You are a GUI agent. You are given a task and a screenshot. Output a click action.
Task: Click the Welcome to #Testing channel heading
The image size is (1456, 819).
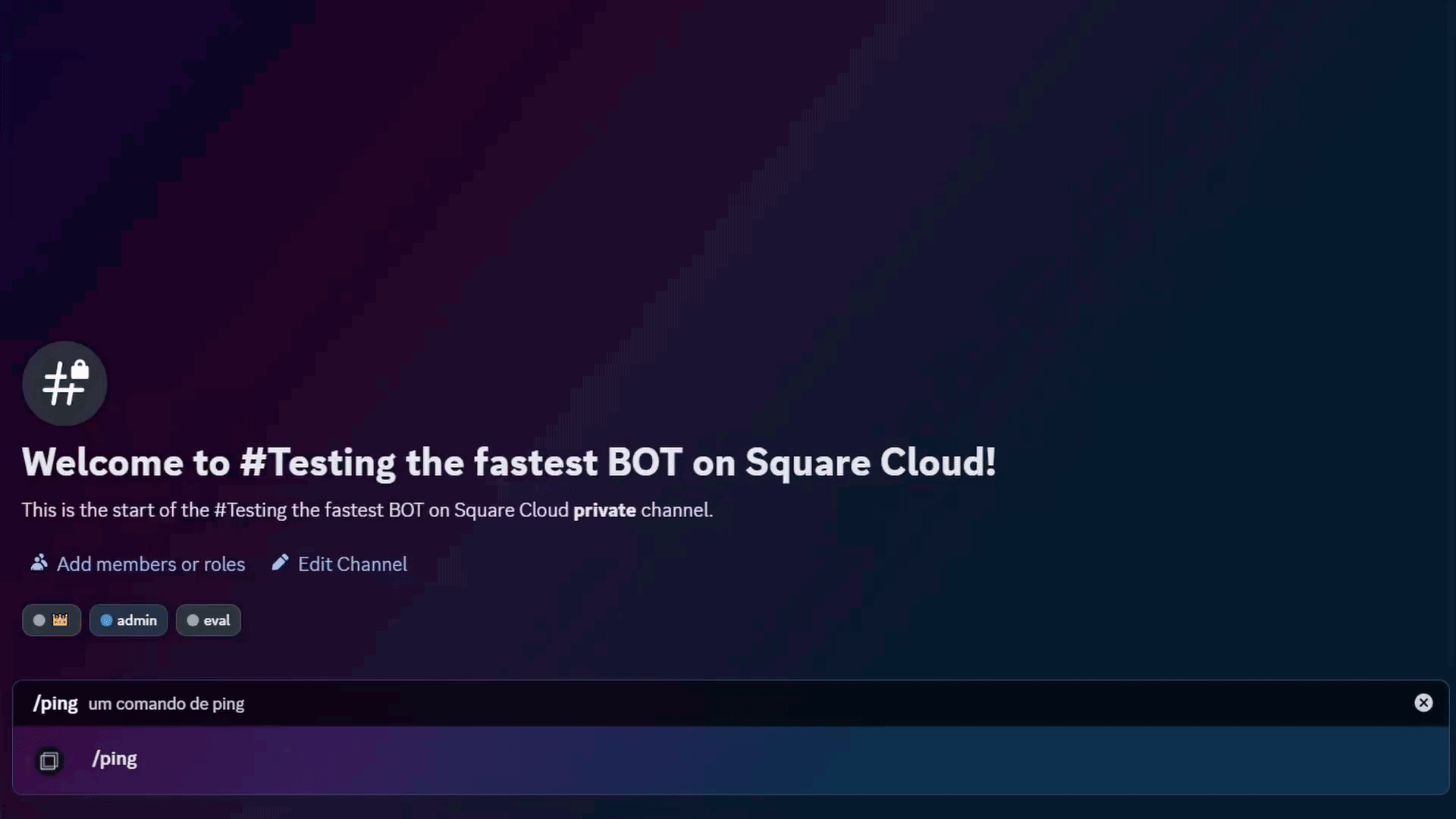[509, 463]
